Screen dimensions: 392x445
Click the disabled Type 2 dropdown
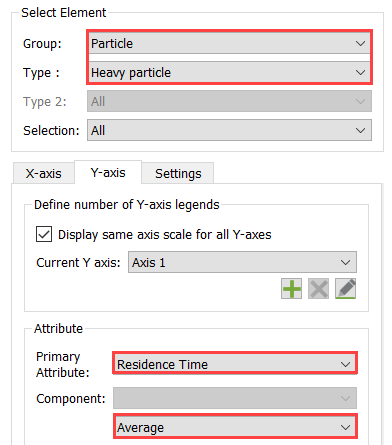(229, 101)
